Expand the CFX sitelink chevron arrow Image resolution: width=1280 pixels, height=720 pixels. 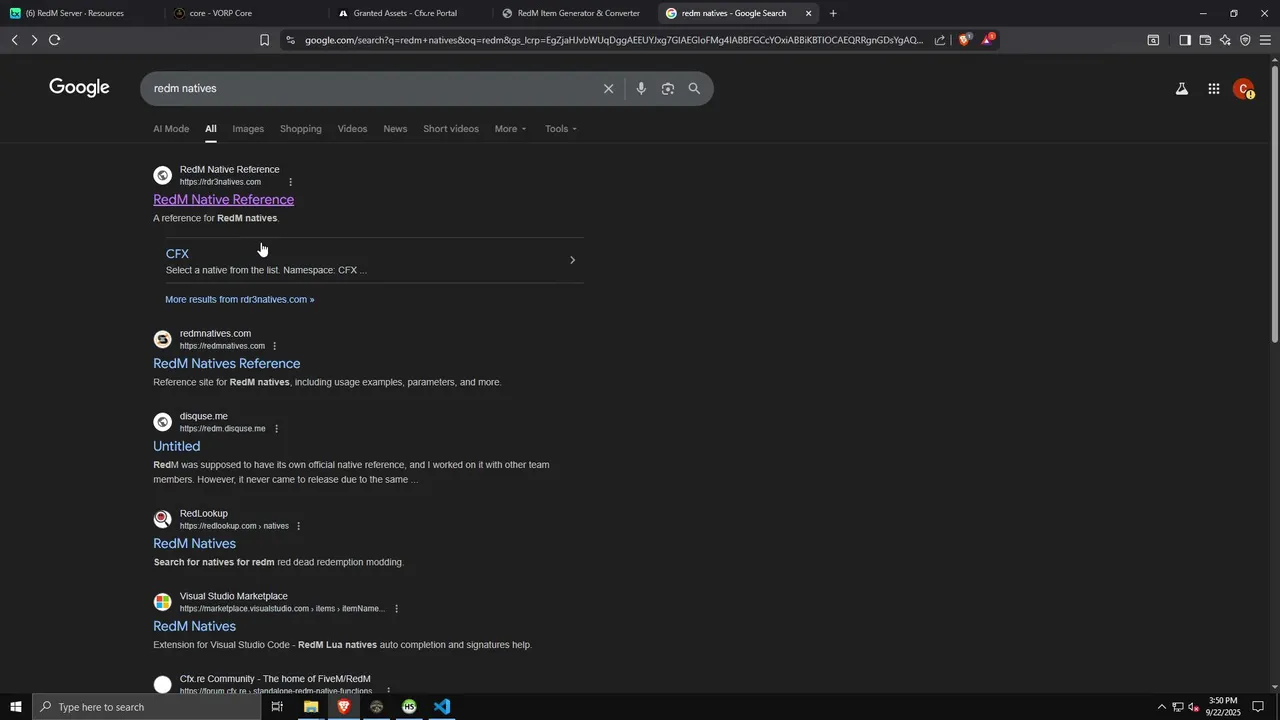point(572,260)
